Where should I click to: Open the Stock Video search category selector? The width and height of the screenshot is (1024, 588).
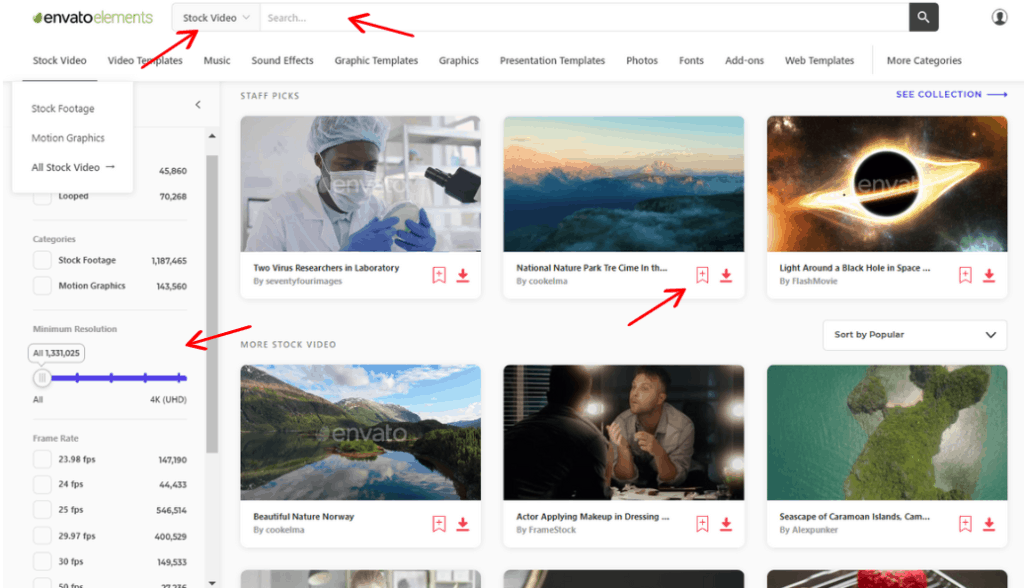point(214,17)
